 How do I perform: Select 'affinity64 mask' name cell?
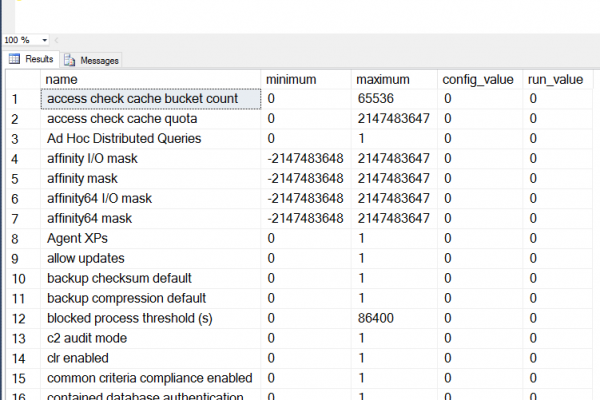pyautogui.click(x=151, y=218)
